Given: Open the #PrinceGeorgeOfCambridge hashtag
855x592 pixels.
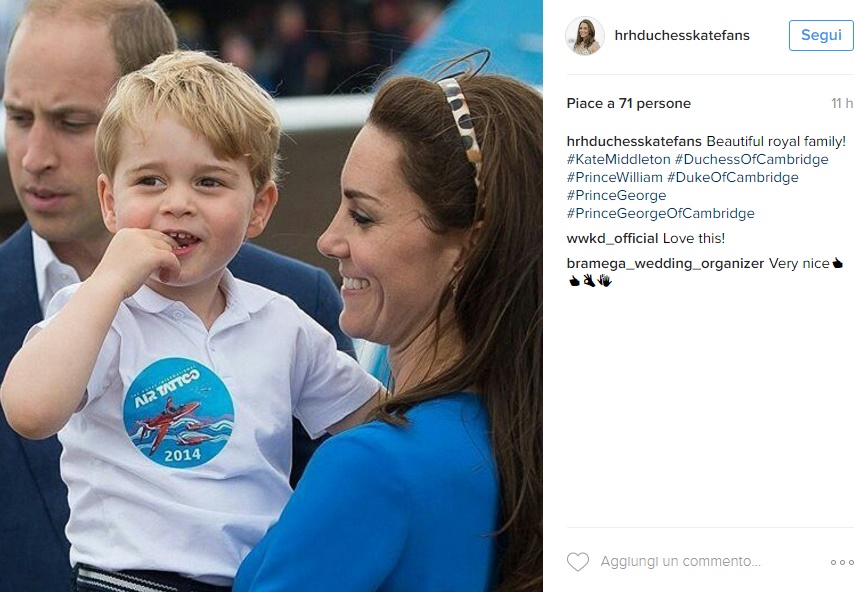Looking at the screenshot, I should [x=660, y=213].
